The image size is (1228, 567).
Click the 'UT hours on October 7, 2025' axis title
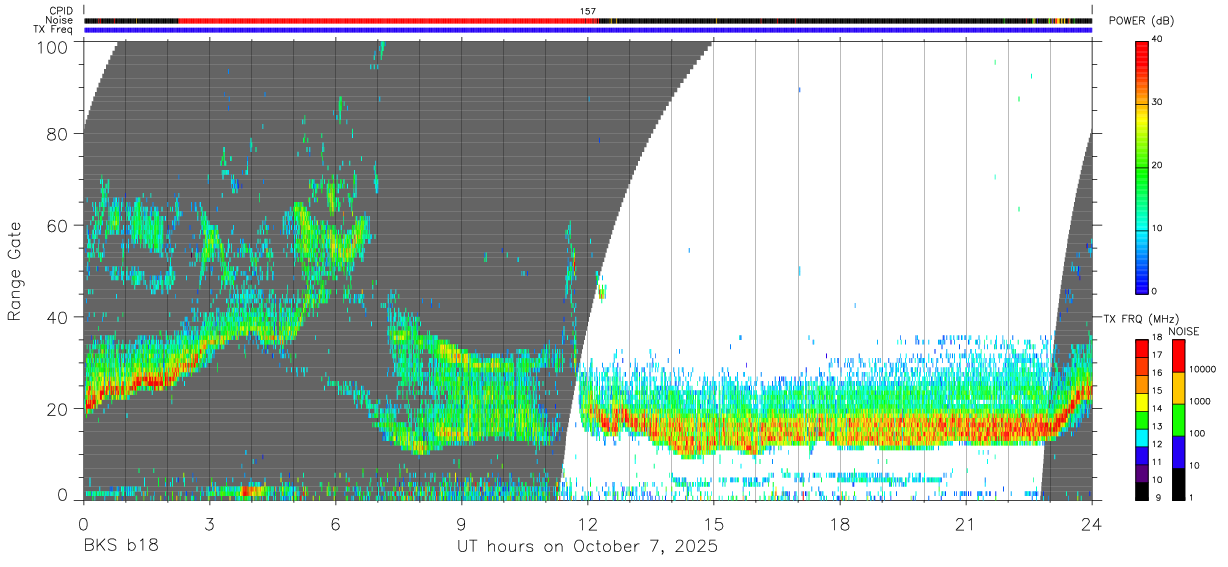[x=587, y=547]
